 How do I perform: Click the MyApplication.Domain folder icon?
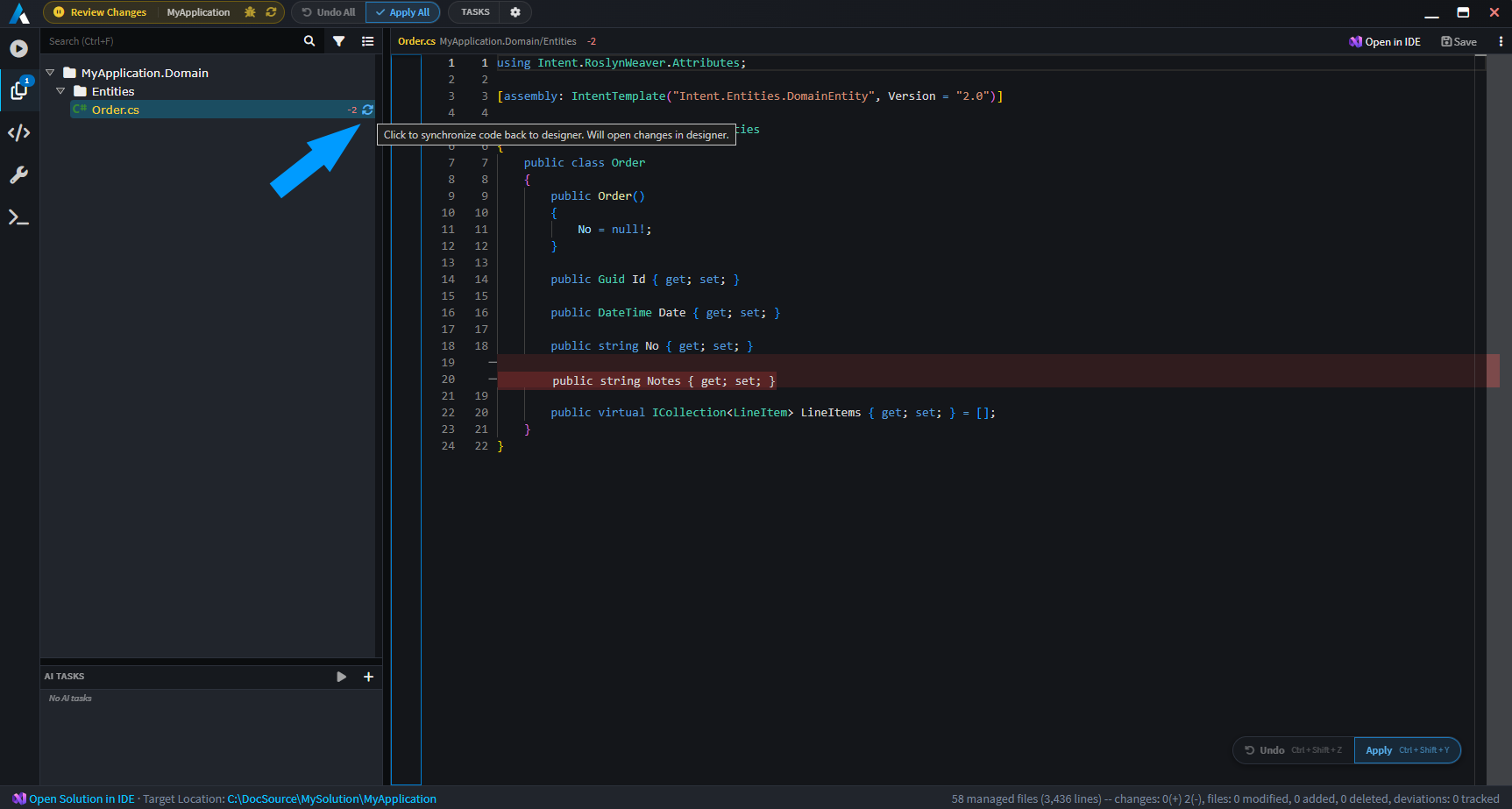[69, 73]
